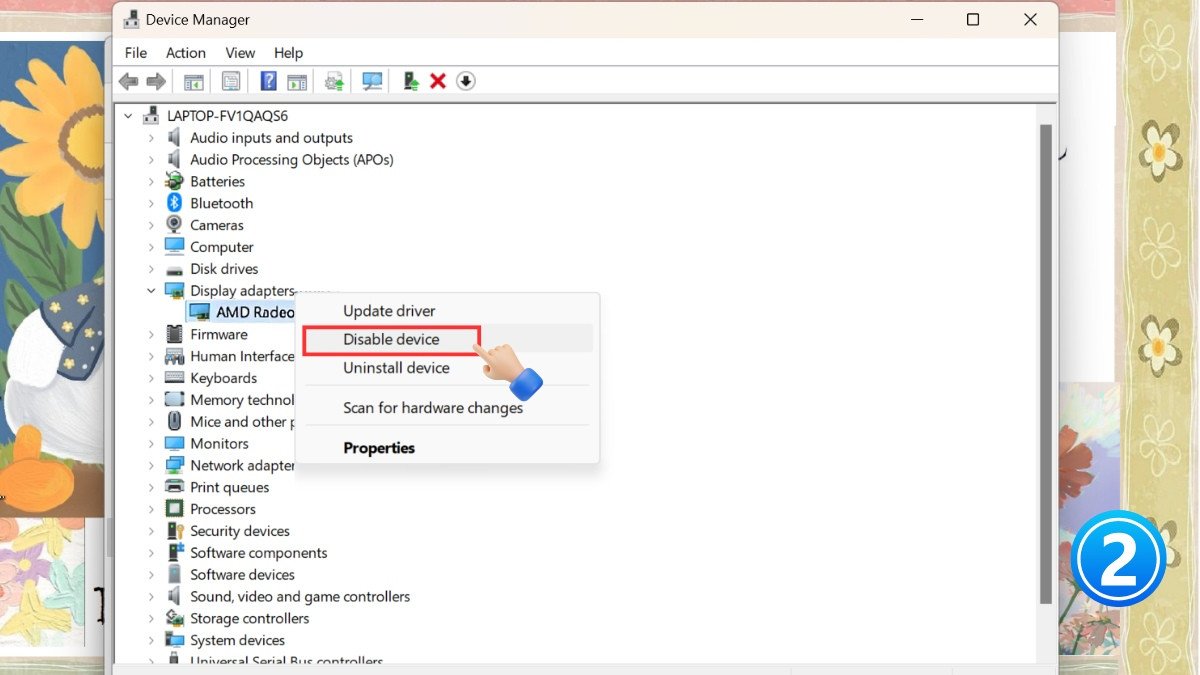The image size is (1200, 675).
Task: Click the Update device driver toolbar icon
Action: click(x=410, y=81)
